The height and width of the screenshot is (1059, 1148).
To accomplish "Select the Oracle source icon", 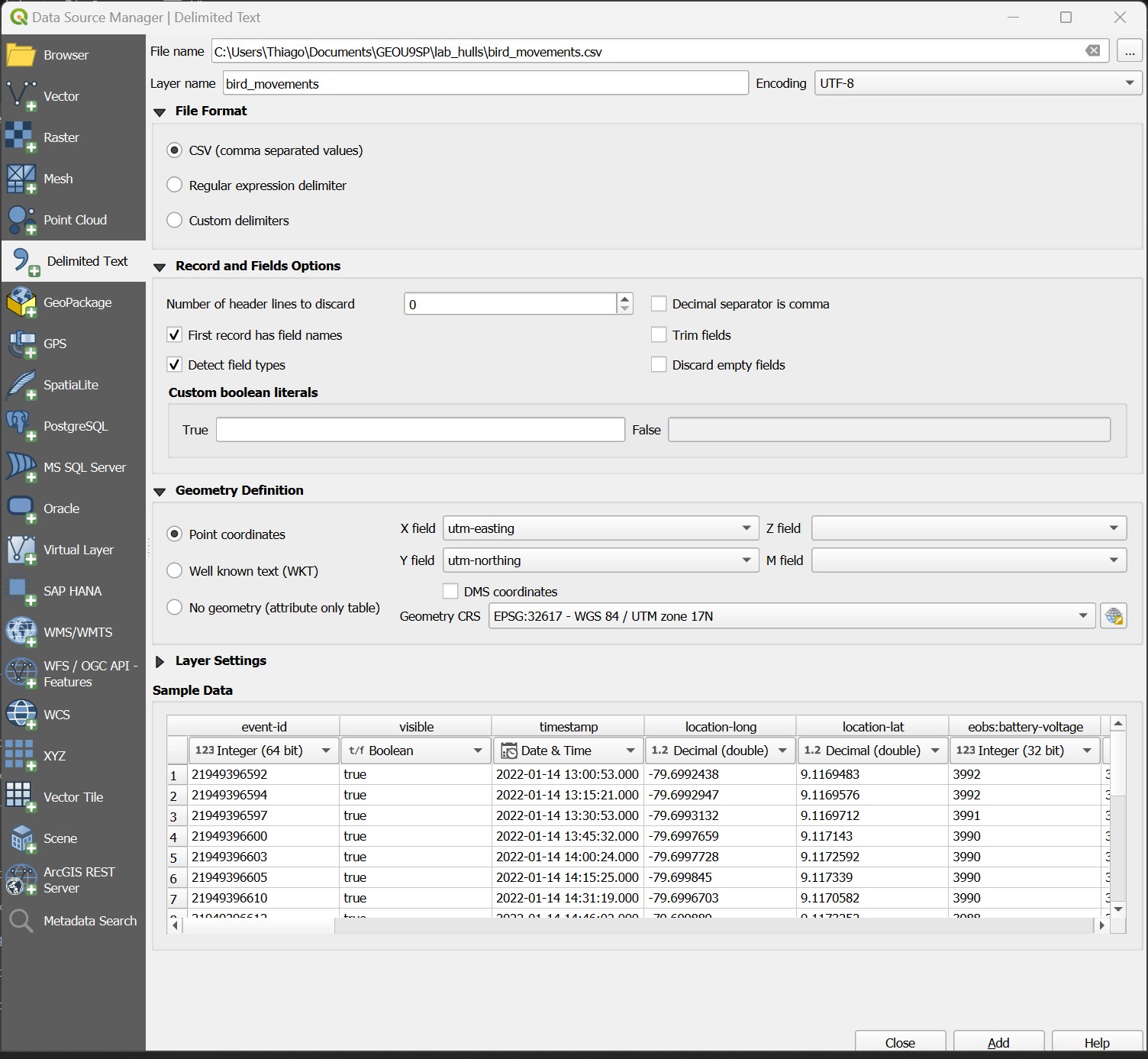I will point(21,509).
